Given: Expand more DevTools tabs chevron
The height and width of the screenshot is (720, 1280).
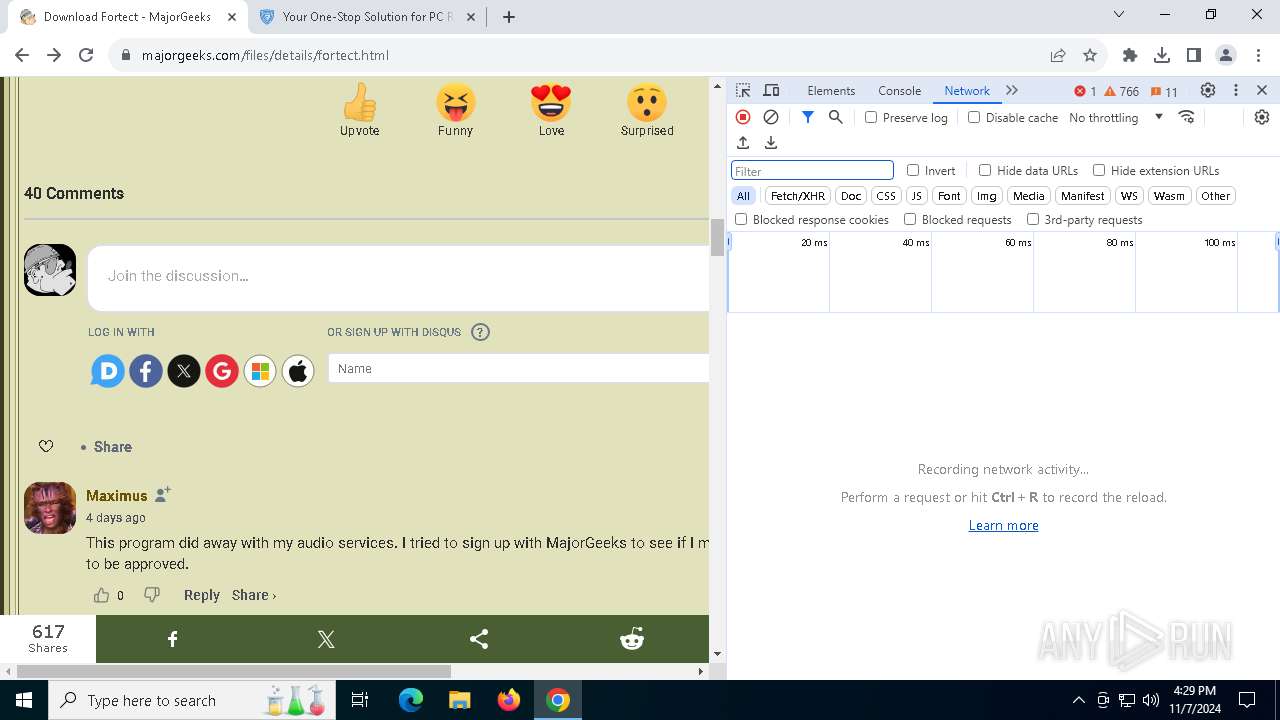Looking at the screenshot, I should pos(1012,90).
